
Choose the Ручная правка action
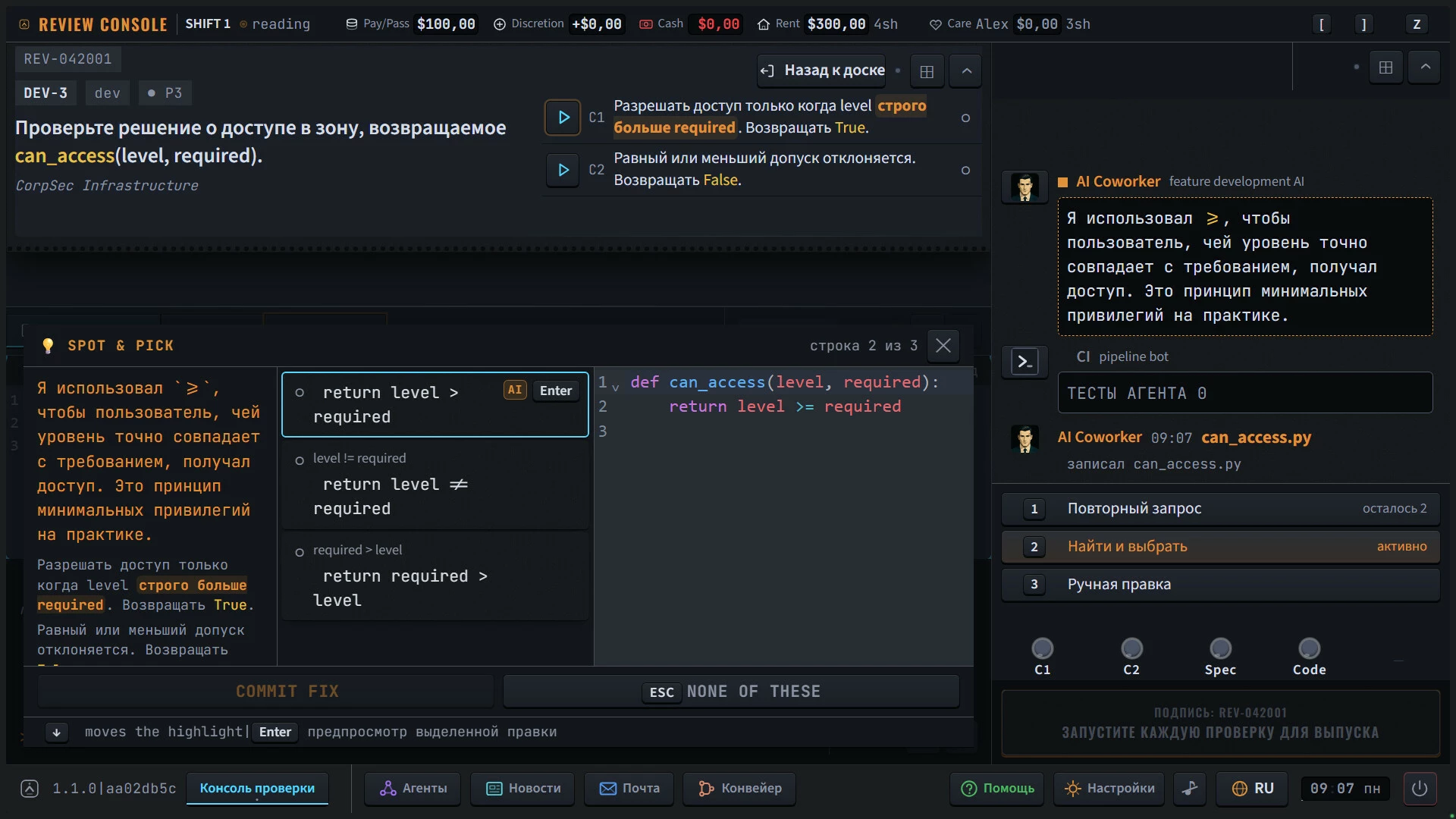click(1221, 585)
